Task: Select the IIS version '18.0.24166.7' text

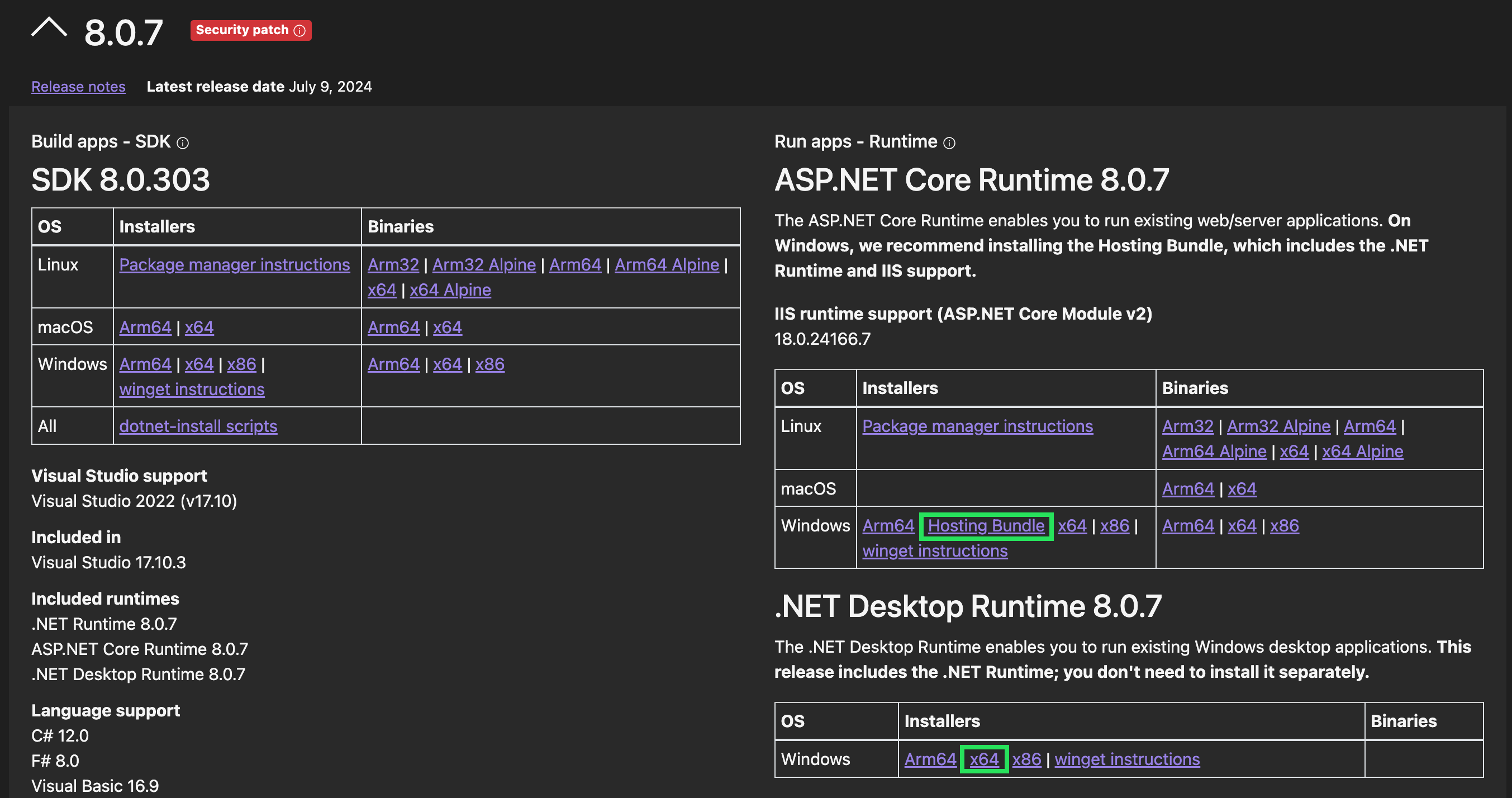Action: (823, 339)
